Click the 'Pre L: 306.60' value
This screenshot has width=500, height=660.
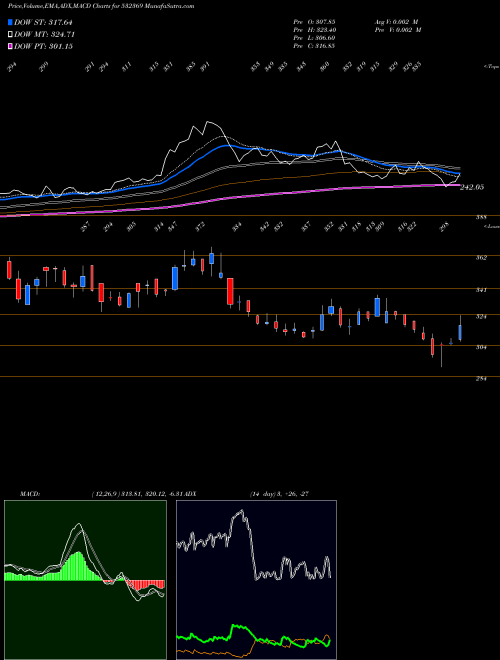(x=314, y=38)
